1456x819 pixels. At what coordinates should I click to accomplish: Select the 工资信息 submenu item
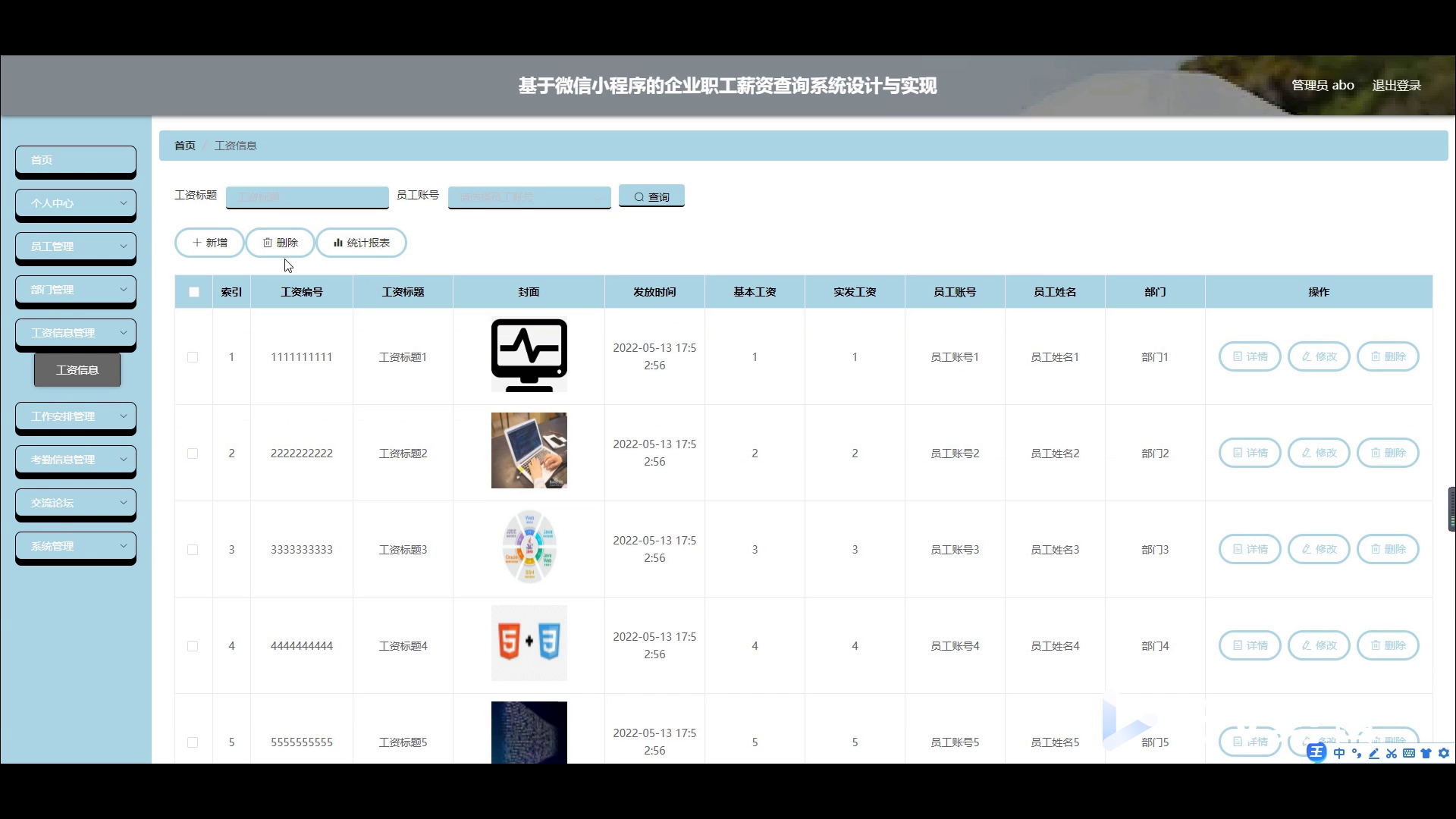(77, 370)
